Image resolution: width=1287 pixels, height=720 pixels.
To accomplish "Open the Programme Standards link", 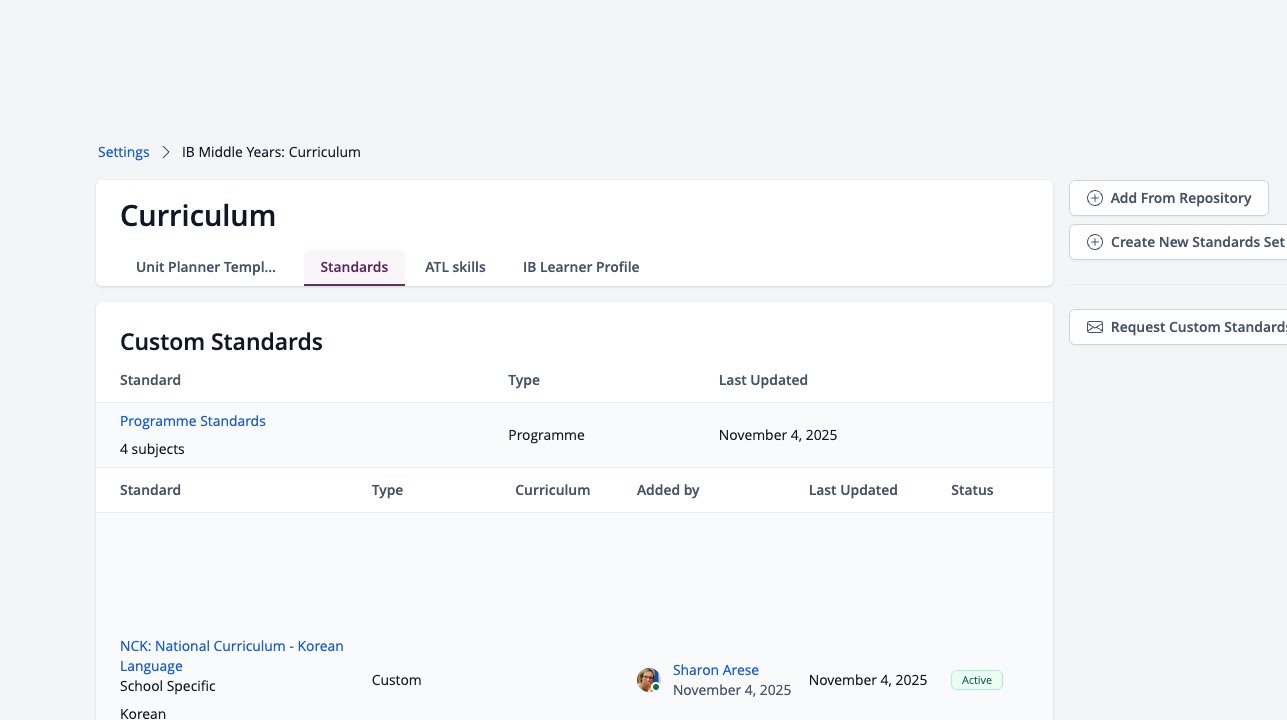I will 193,421.
